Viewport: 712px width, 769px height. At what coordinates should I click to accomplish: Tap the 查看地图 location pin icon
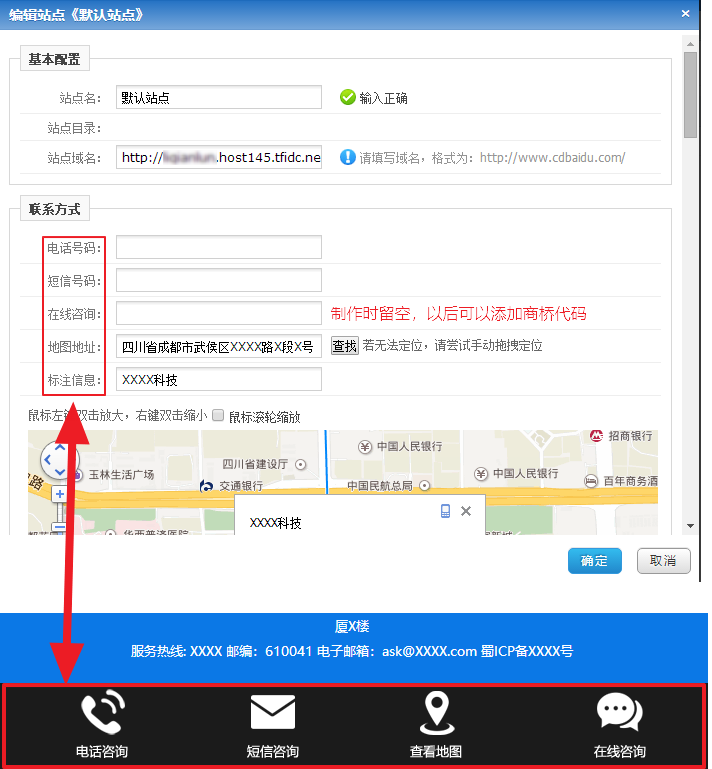436,713
